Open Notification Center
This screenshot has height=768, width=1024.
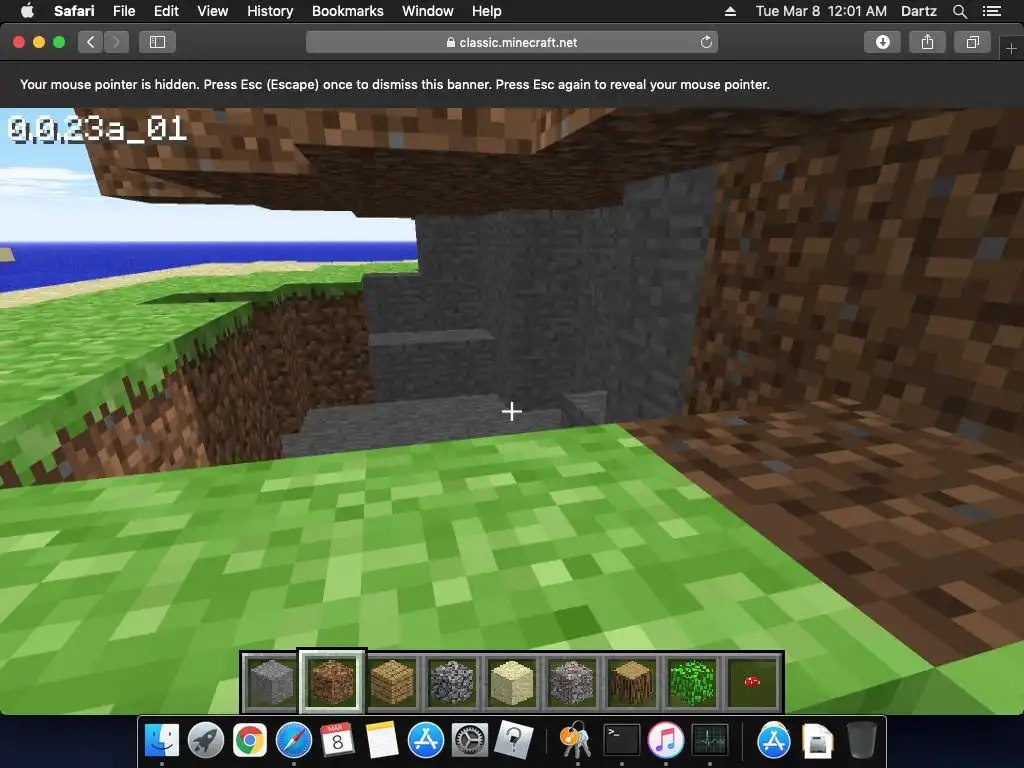tap(992, 11)
